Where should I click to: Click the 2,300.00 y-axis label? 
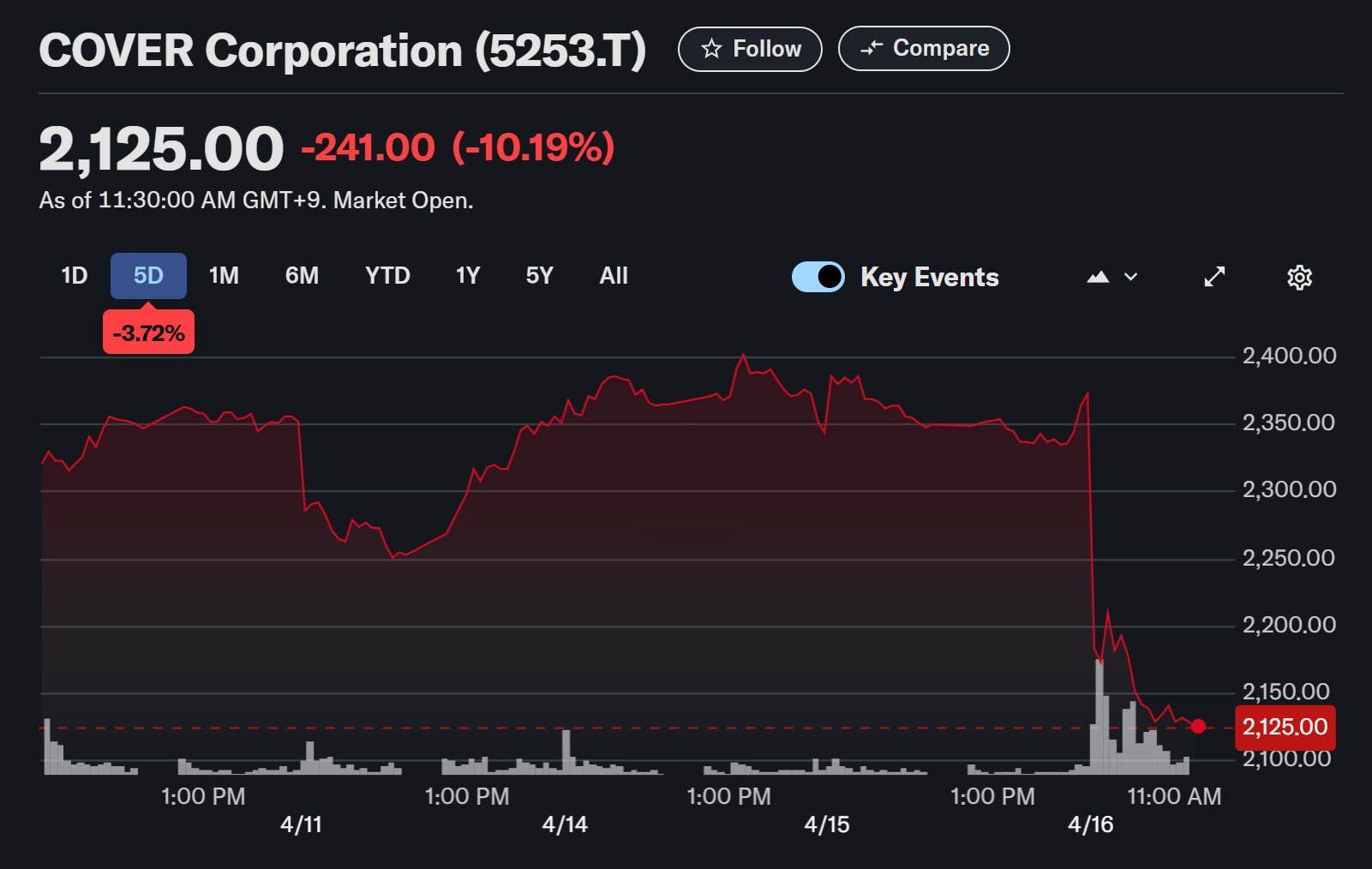click(1289, 489)
